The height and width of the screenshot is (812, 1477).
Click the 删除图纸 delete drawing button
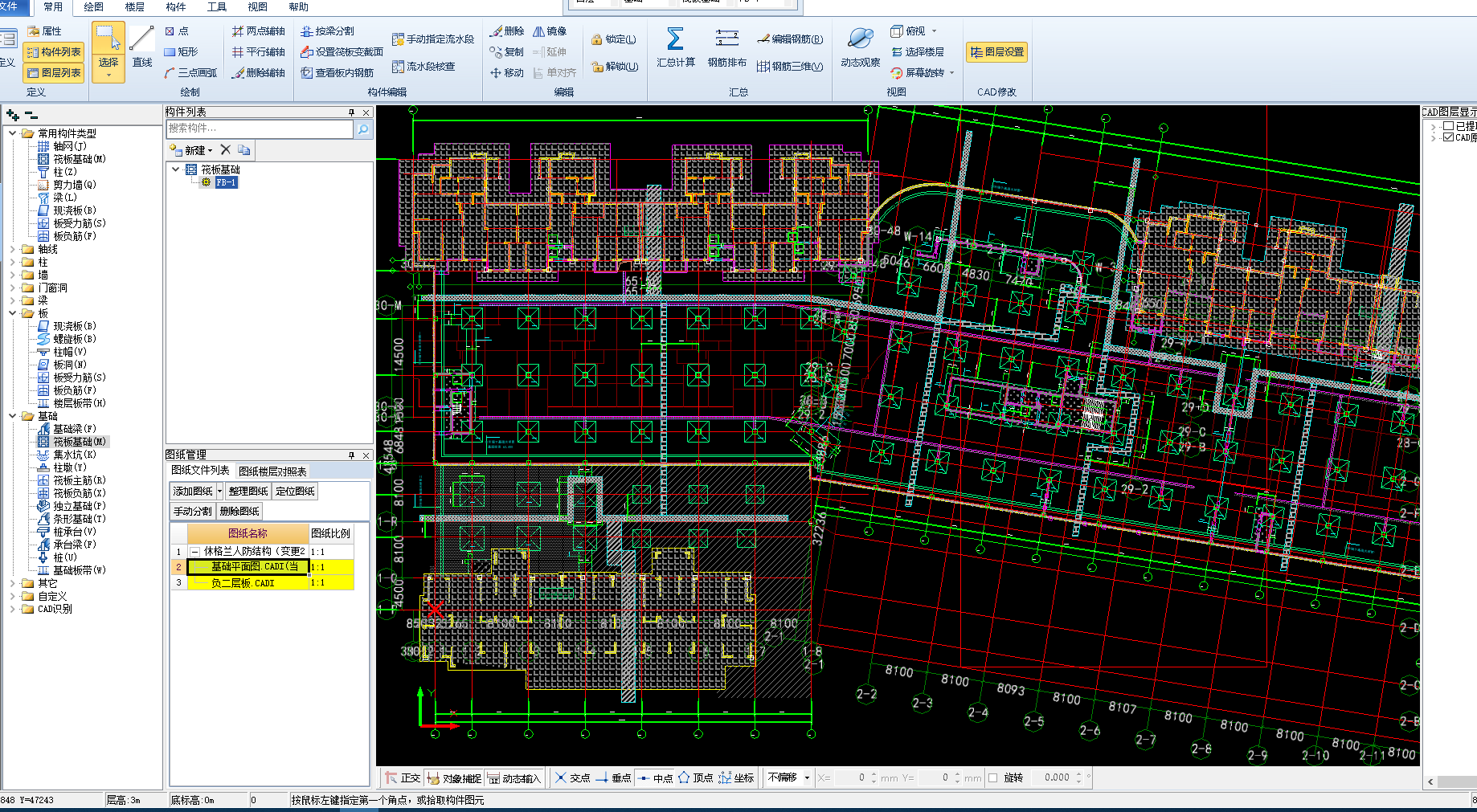point(239,512)
